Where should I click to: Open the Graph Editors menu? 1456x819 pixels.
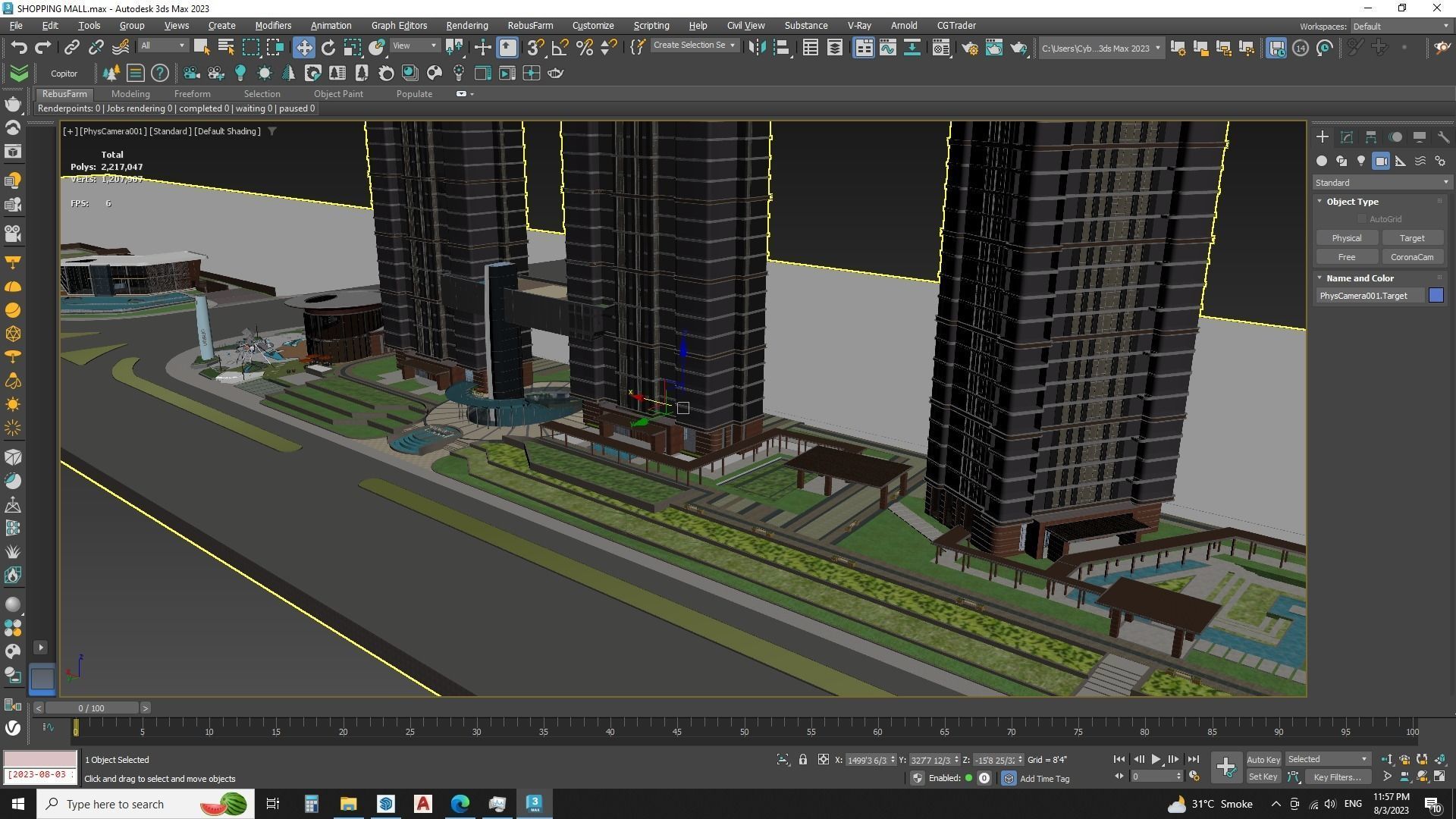click(399, 26)
